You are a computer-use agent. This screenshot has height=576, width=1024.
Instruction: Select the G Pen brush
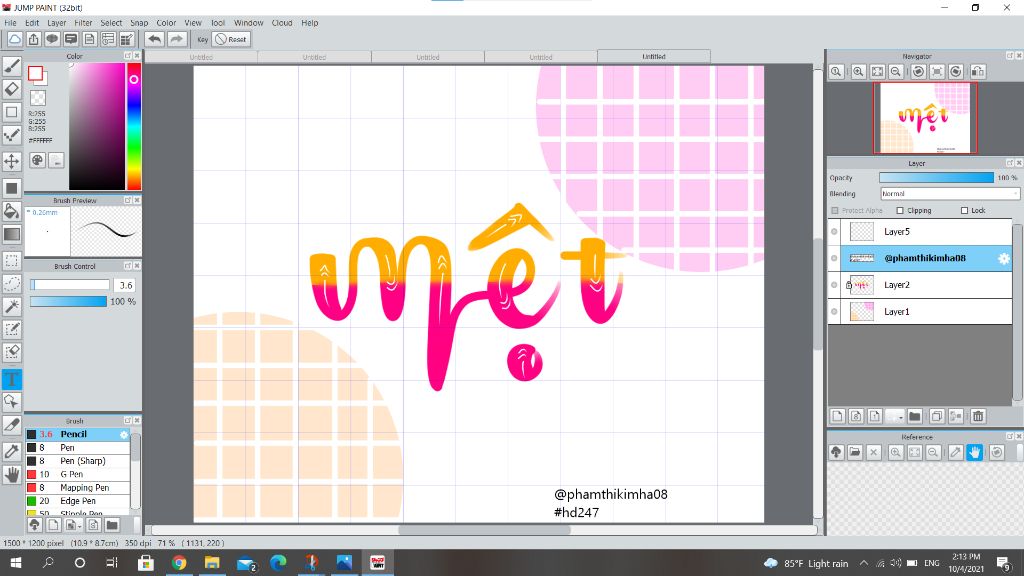[78, 474]
